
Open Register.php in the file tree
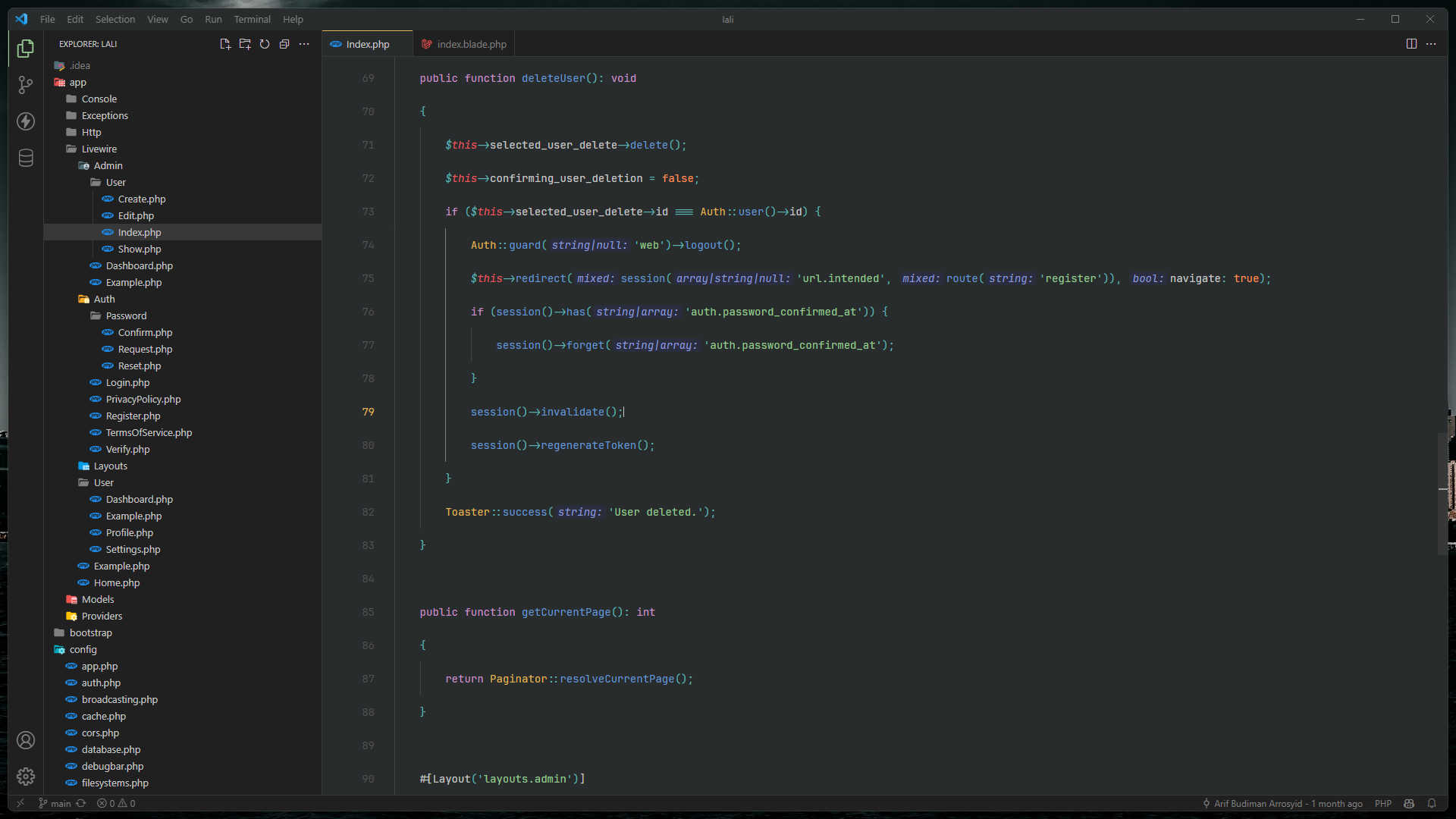coord(133,416)
